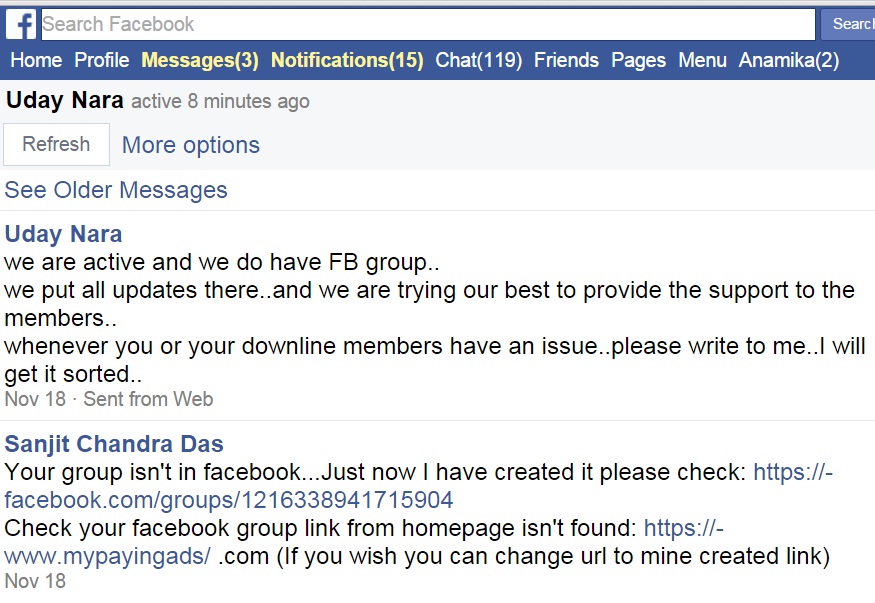Viewport: 875px width, 603px height.
Task: Click the Refresh button
Action: [56, 144]
